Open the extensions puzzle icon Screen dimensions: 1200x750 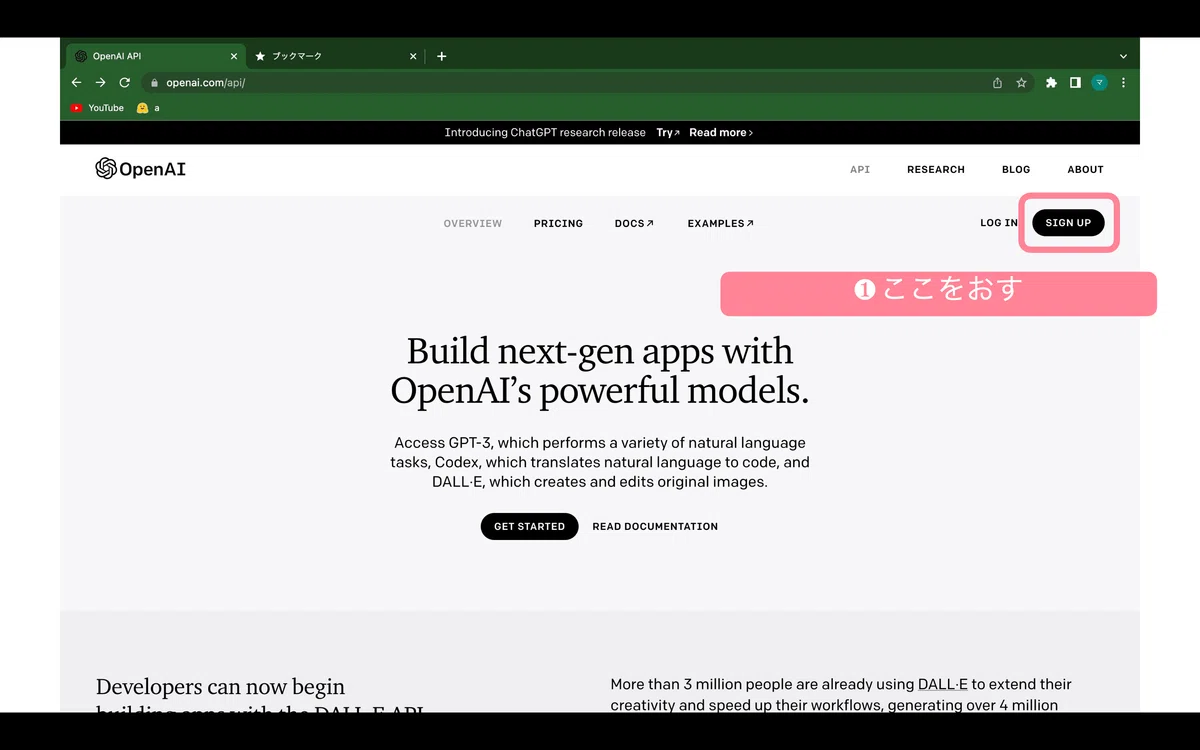coord(1051,83)
